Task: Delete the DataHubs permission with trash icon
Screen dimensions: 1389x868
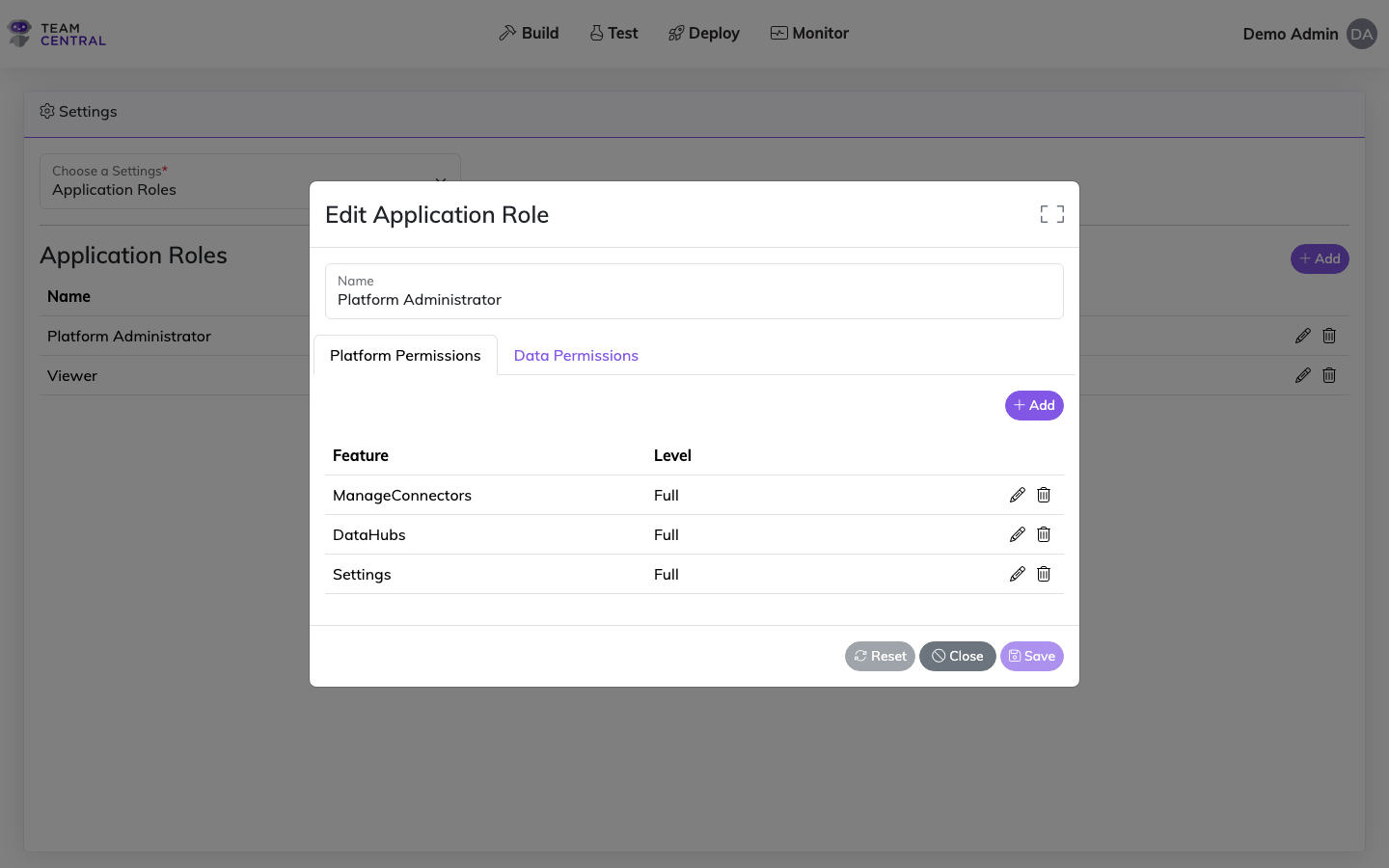Action: [x=1043, y=534]
